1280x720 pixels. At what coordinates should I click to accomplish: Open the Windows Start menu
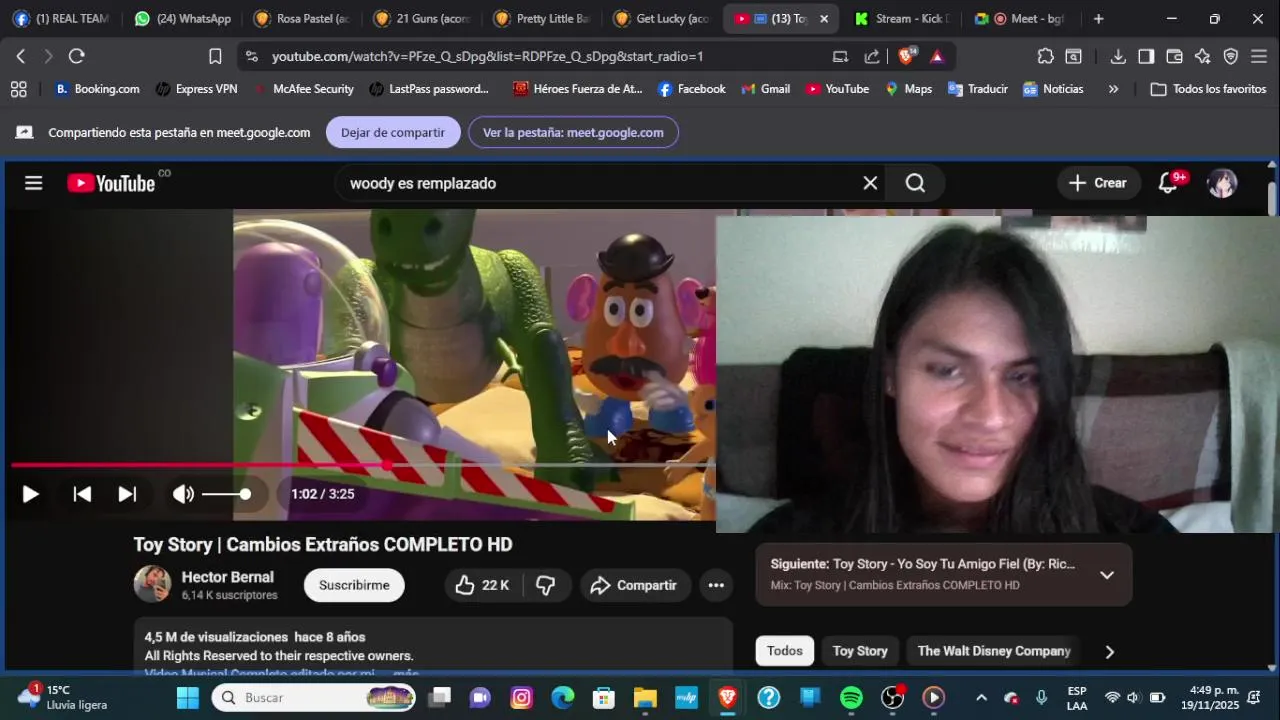pos(188,698)
